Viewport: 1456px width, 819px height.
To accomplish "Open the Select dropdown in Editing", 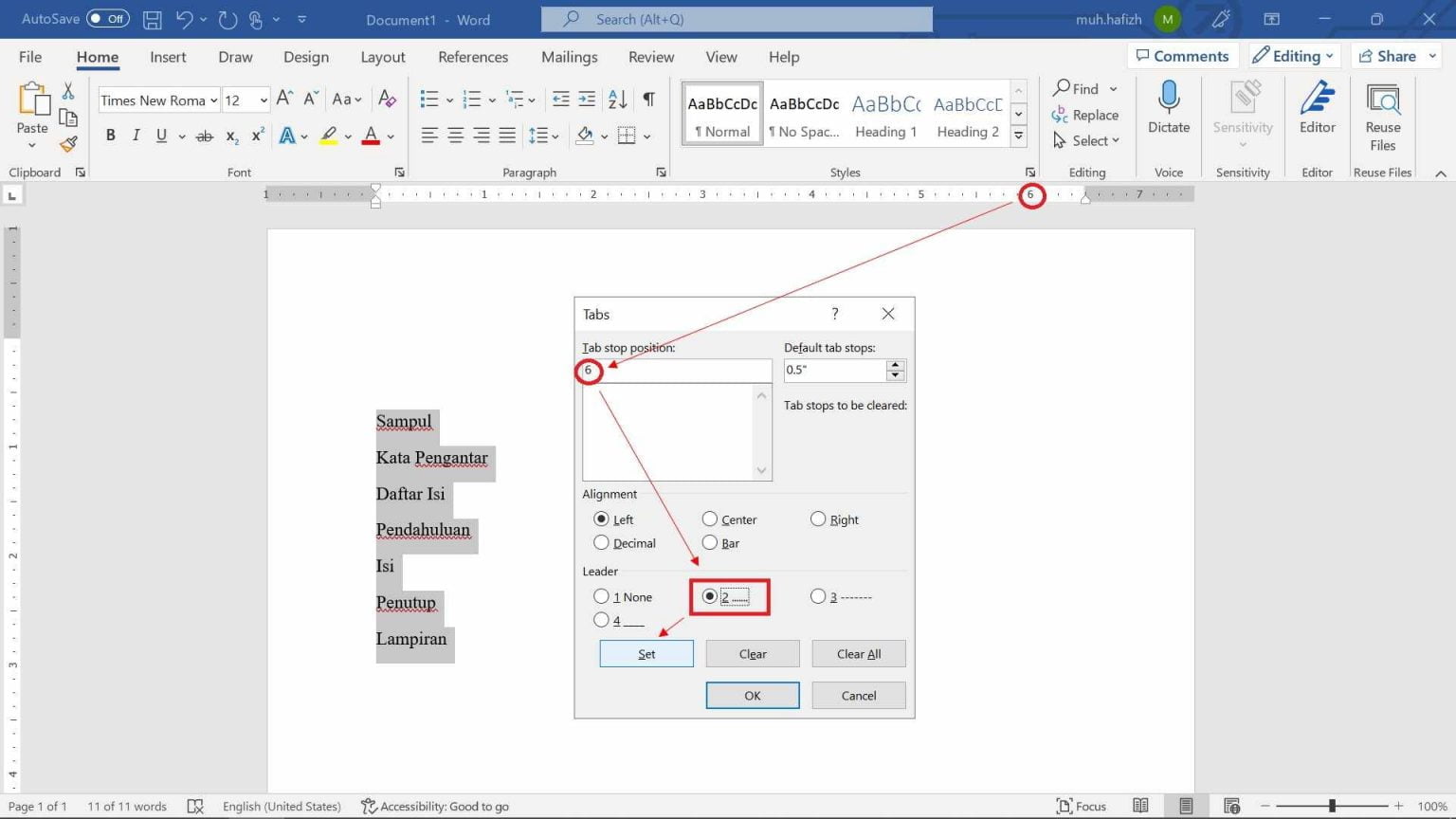I will 1086,140.
